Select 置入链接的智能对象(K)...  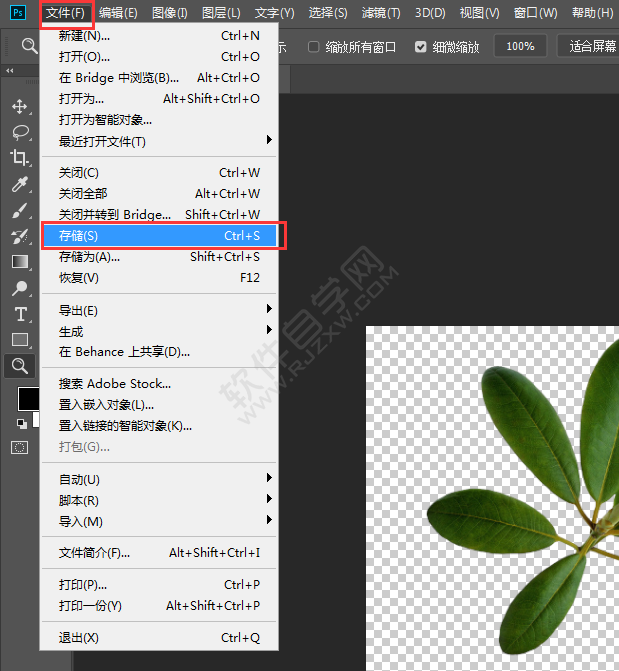[159, 425]
